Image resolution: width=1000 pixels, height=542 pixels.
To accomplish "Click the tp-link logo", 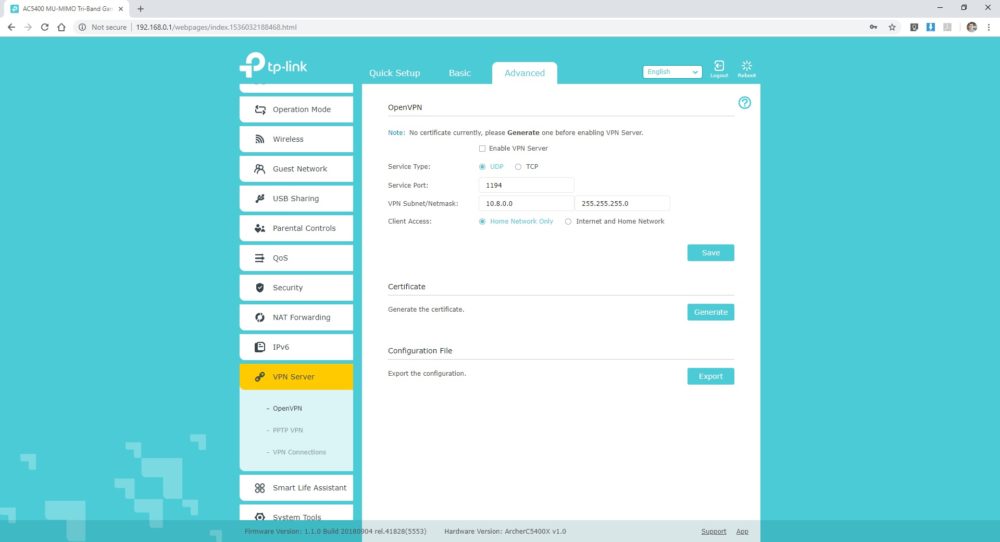I will click(x=273, y=65).
